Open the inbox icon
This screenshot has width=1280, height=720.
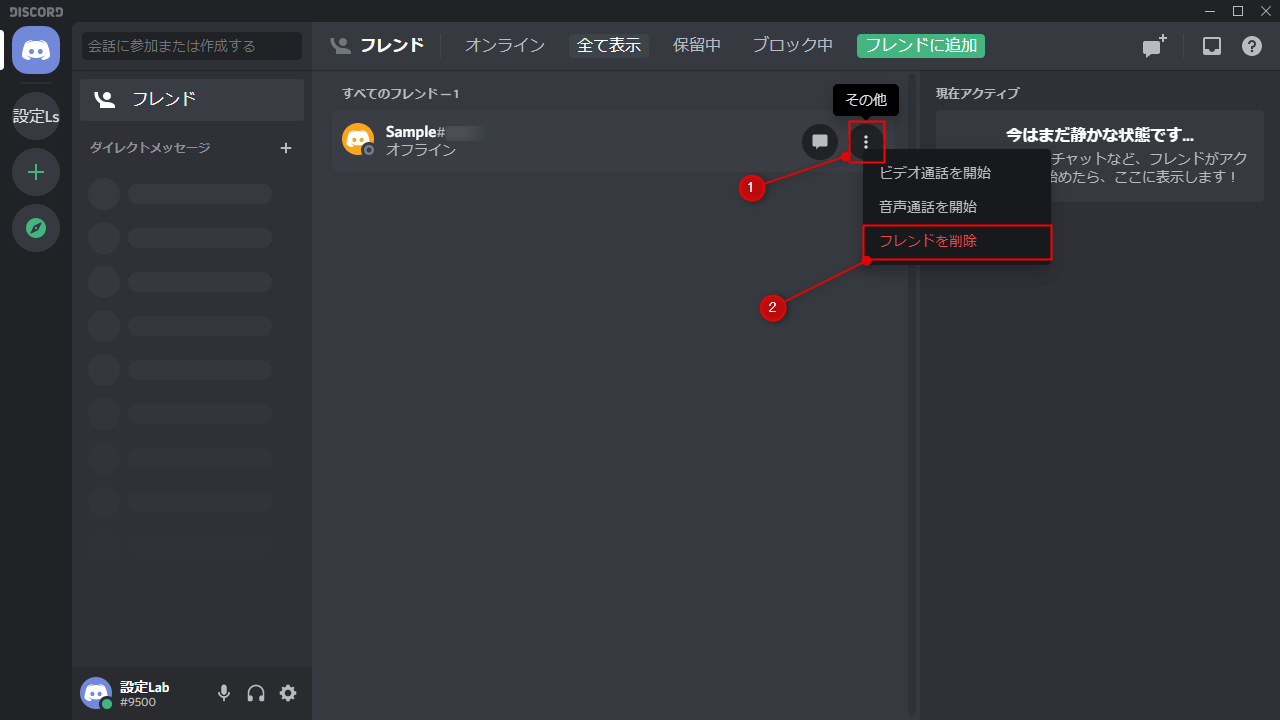(1212, 46)
